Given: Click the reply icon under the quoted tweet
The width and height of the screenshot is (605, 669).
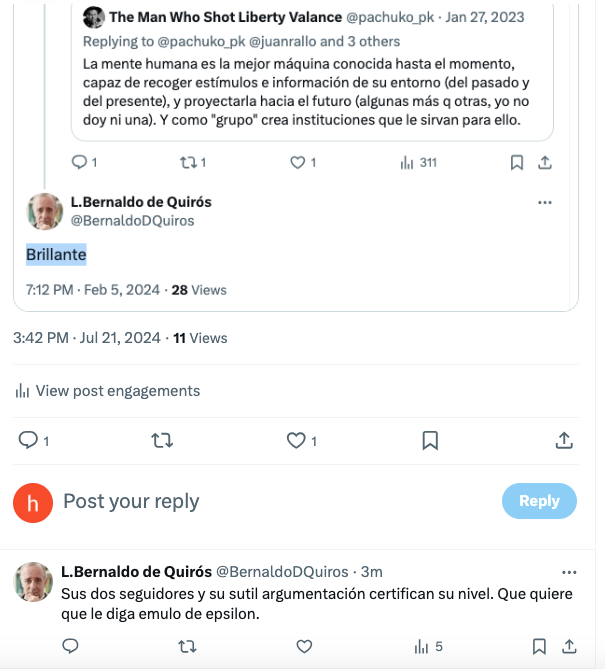Looking at the screenshot, I should tap(79, 163).
